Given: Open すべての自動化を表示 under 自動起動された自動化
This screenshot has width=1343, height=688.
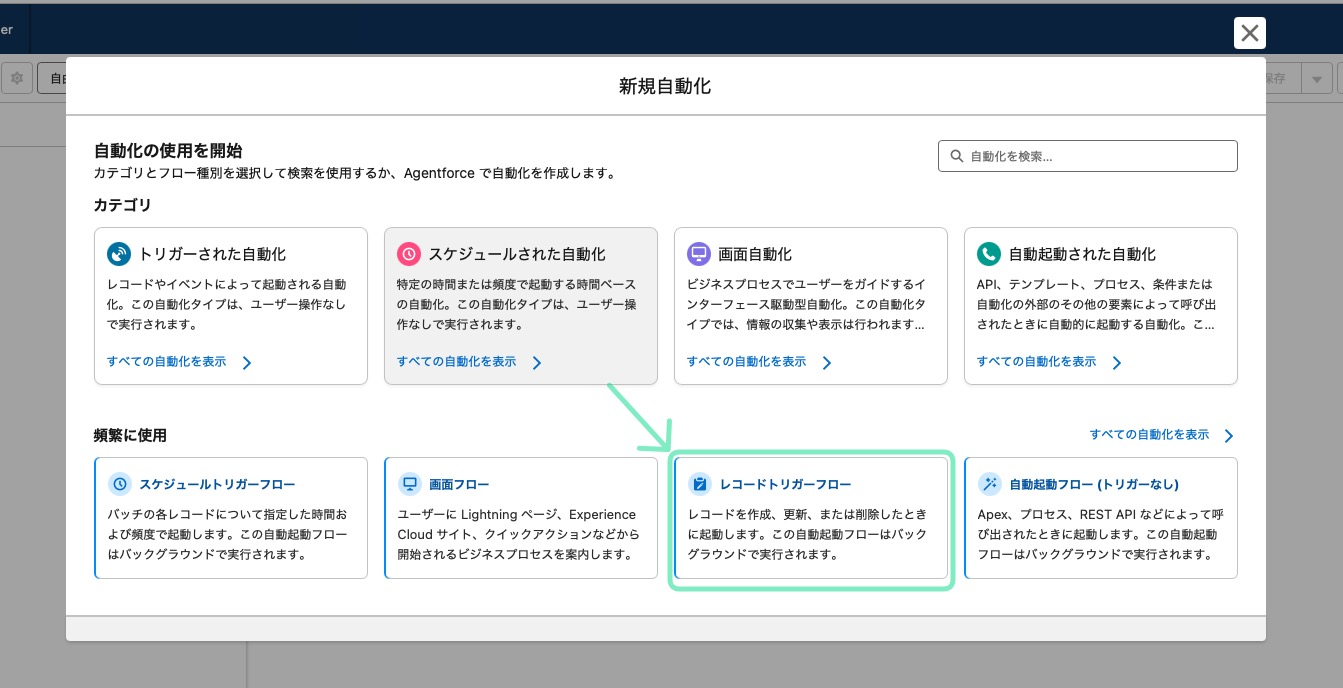Looking at the screenshot, I should [1036, 362].
